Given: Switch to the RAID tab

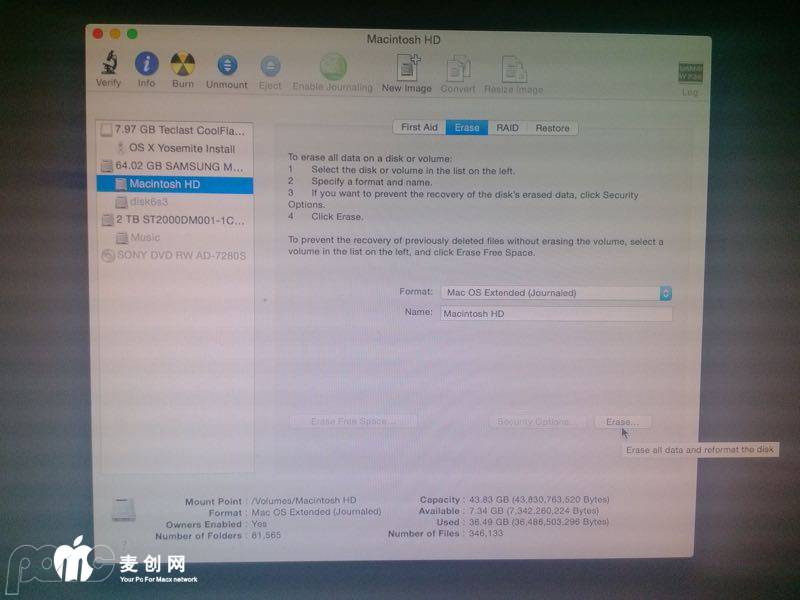Looking at the screenshot, I should [x=507, y=128].
